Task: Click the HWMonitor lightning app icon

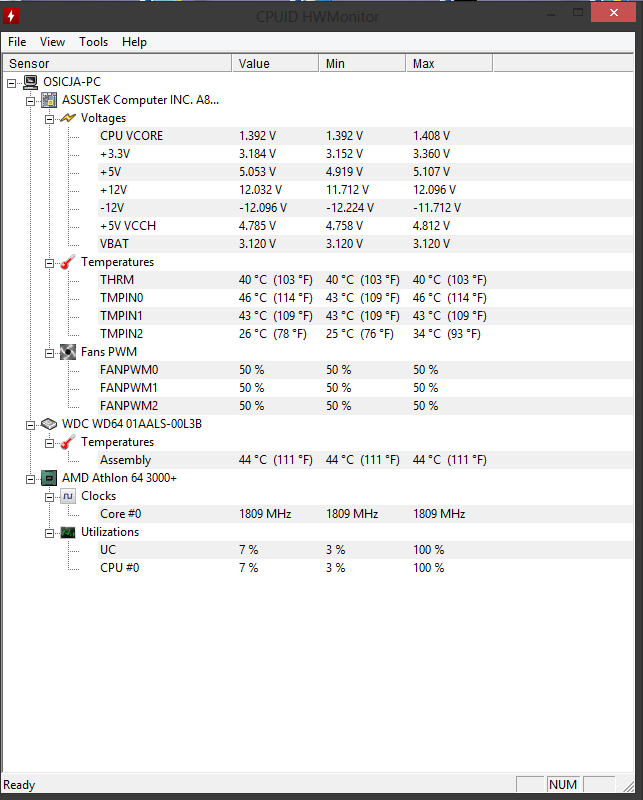Action: [13, 14]
